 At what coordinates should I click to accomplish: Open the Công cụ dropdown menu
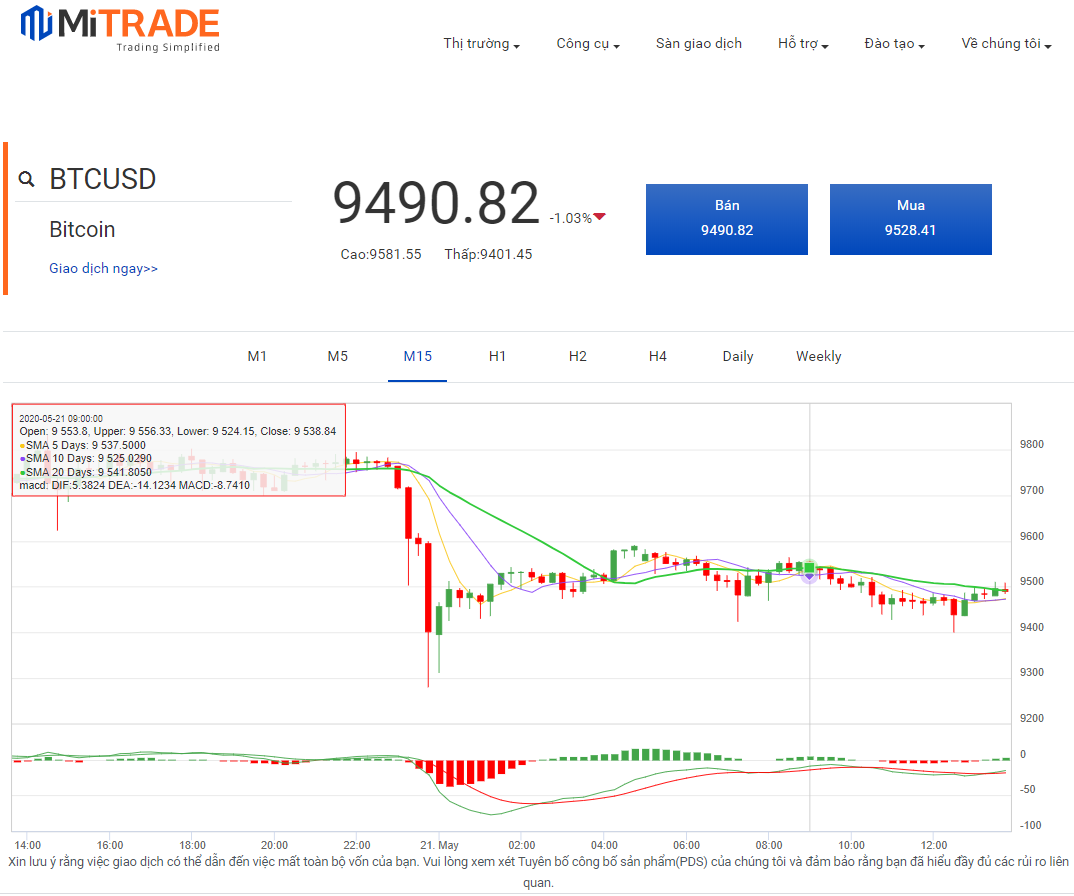click(588, 44)
